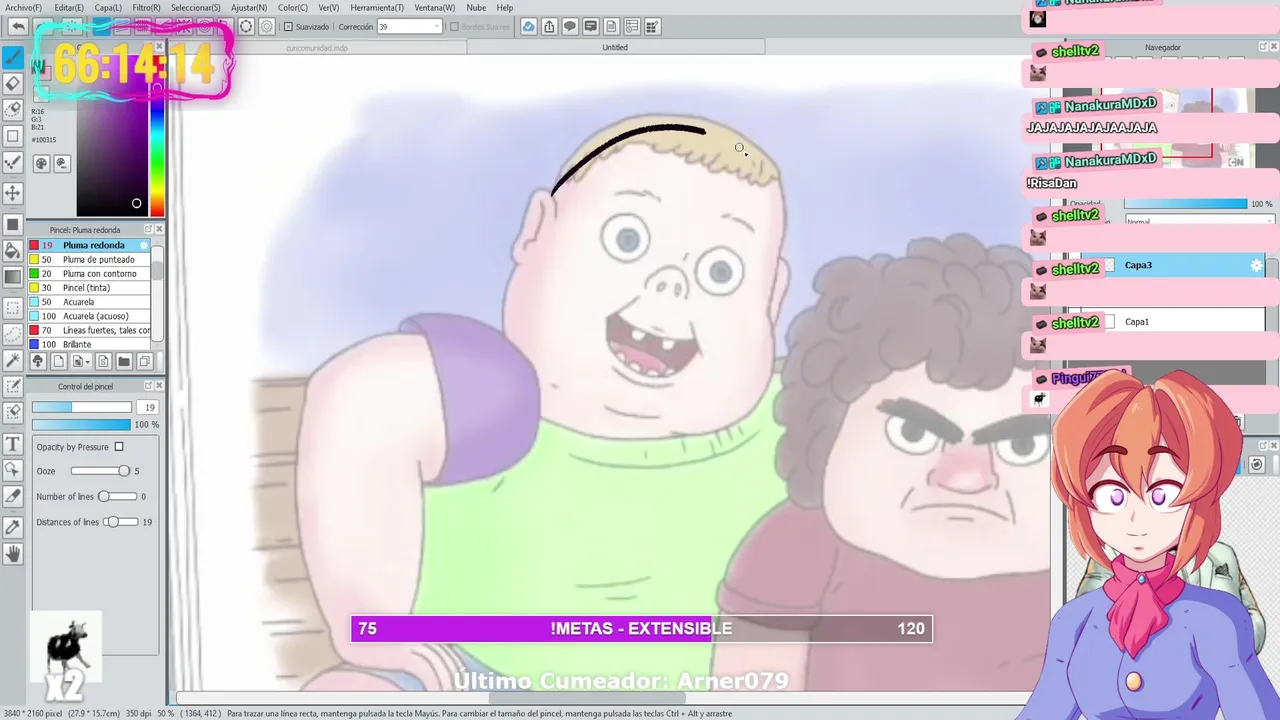Toggle the Bordes Suaves checkbox
Viewport: 1280px width, 720px height.
point(454,27)
